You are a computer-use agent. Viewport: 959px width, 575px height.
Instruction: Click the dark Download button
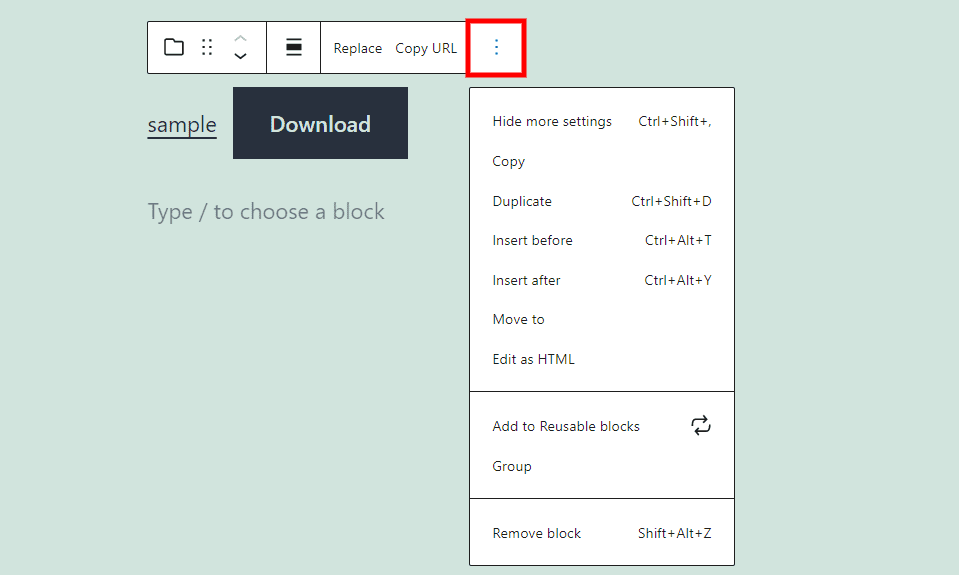320,123
